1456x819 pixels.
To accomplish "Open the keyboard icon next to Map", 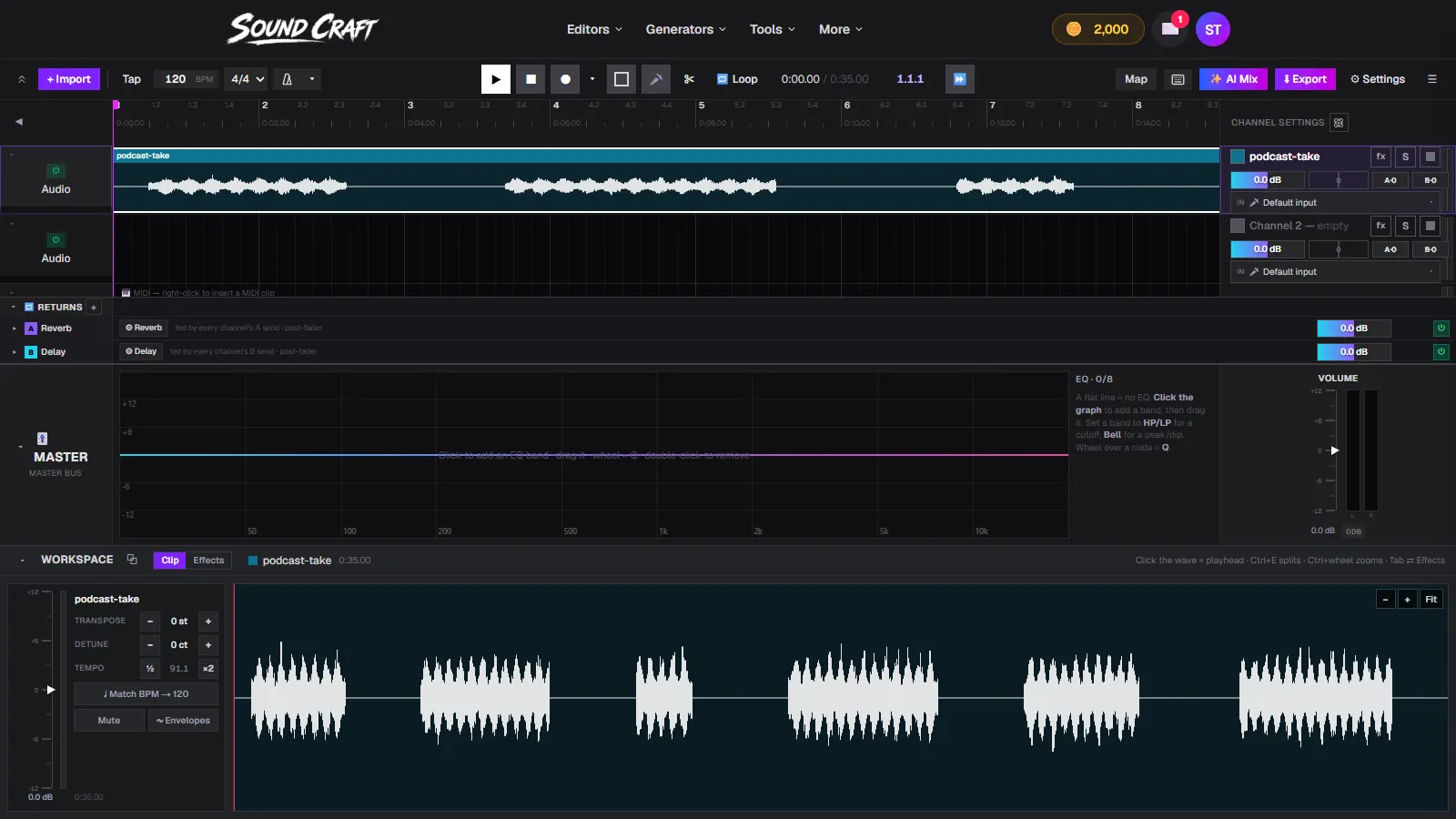I will 1178,79.
